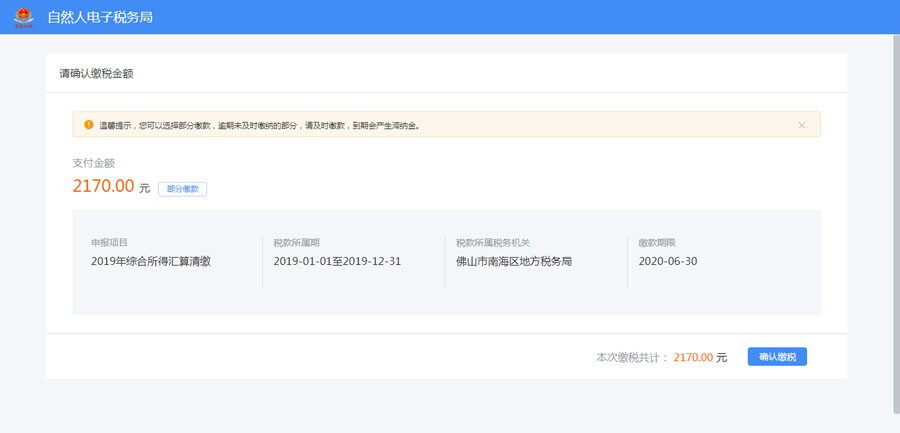
Task: Click the 2020-06-30 payment deadline date
Action: 667,262
